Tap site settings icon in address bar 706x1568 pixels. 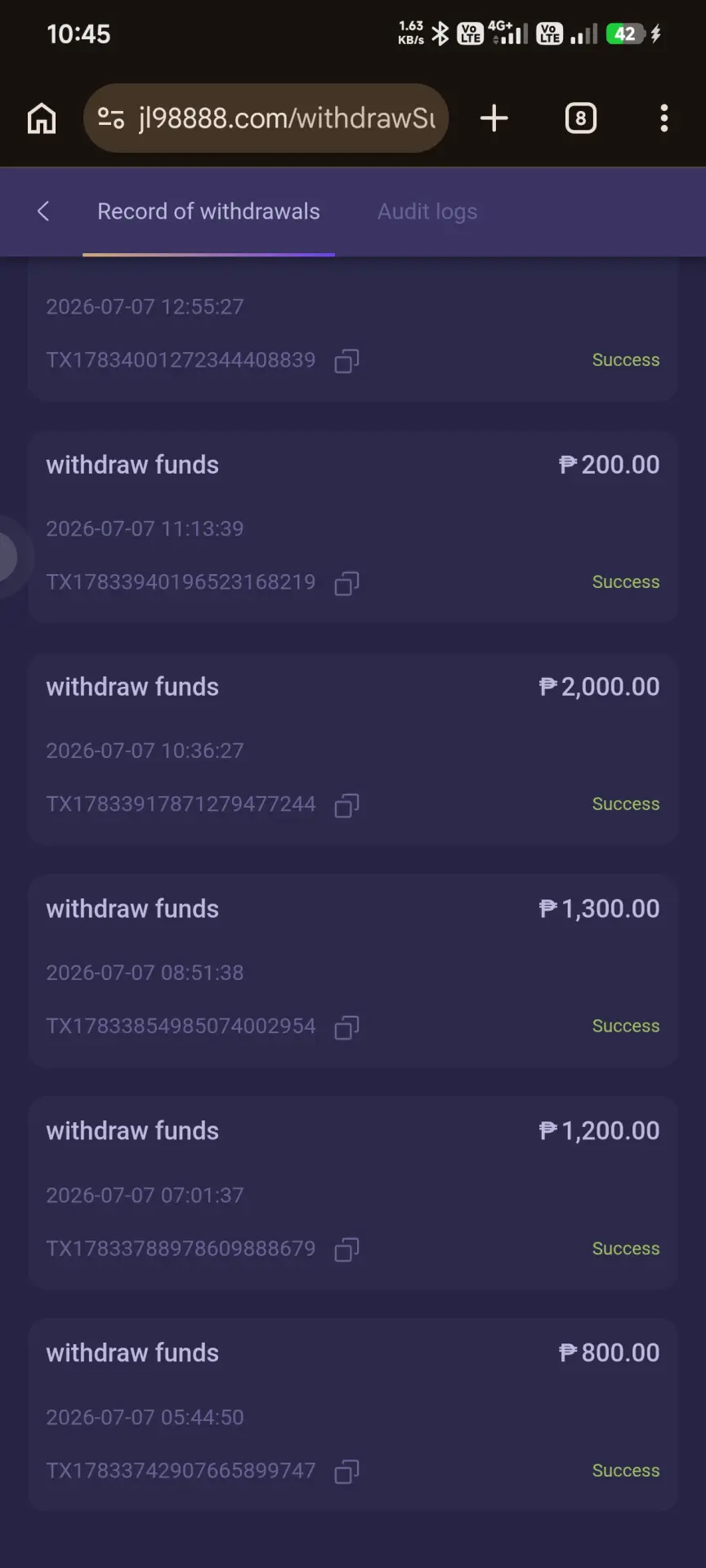[x=111, y=118]
